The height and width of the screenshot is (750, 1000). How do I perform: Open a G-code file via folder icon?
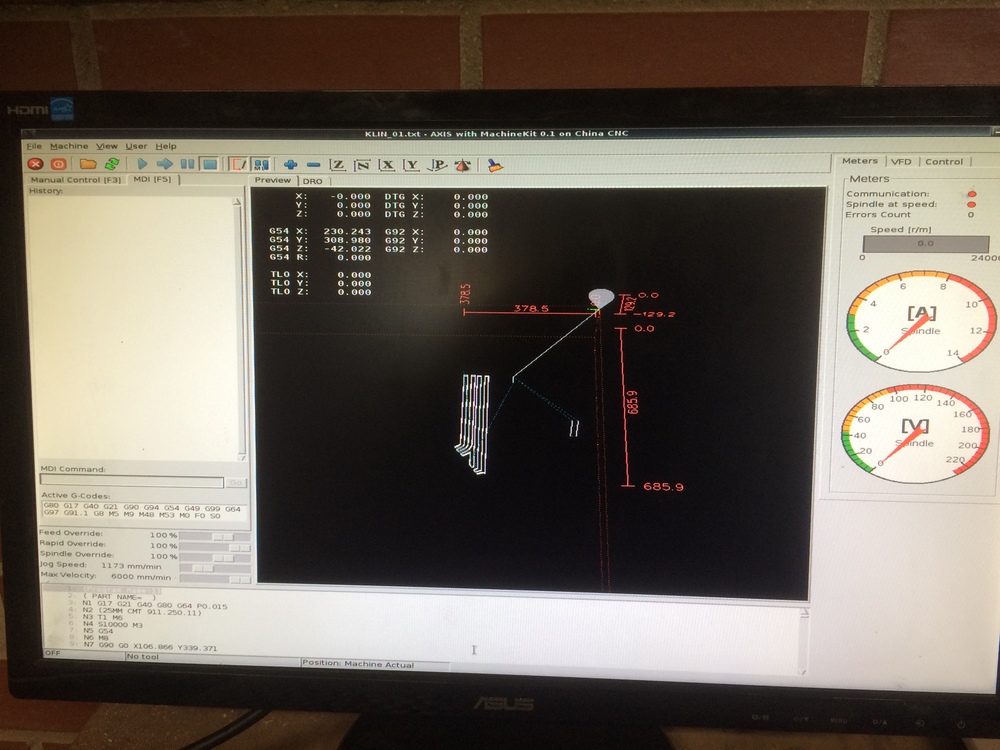(88, 163)
